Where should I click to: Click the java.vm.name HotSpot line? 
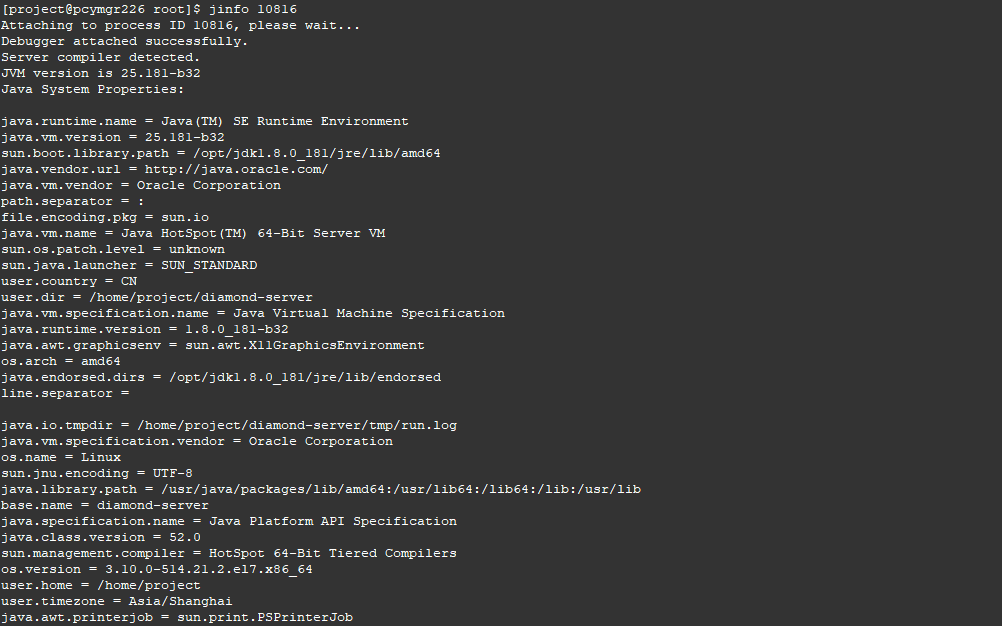pyautogui.click(x=193, y=233)
